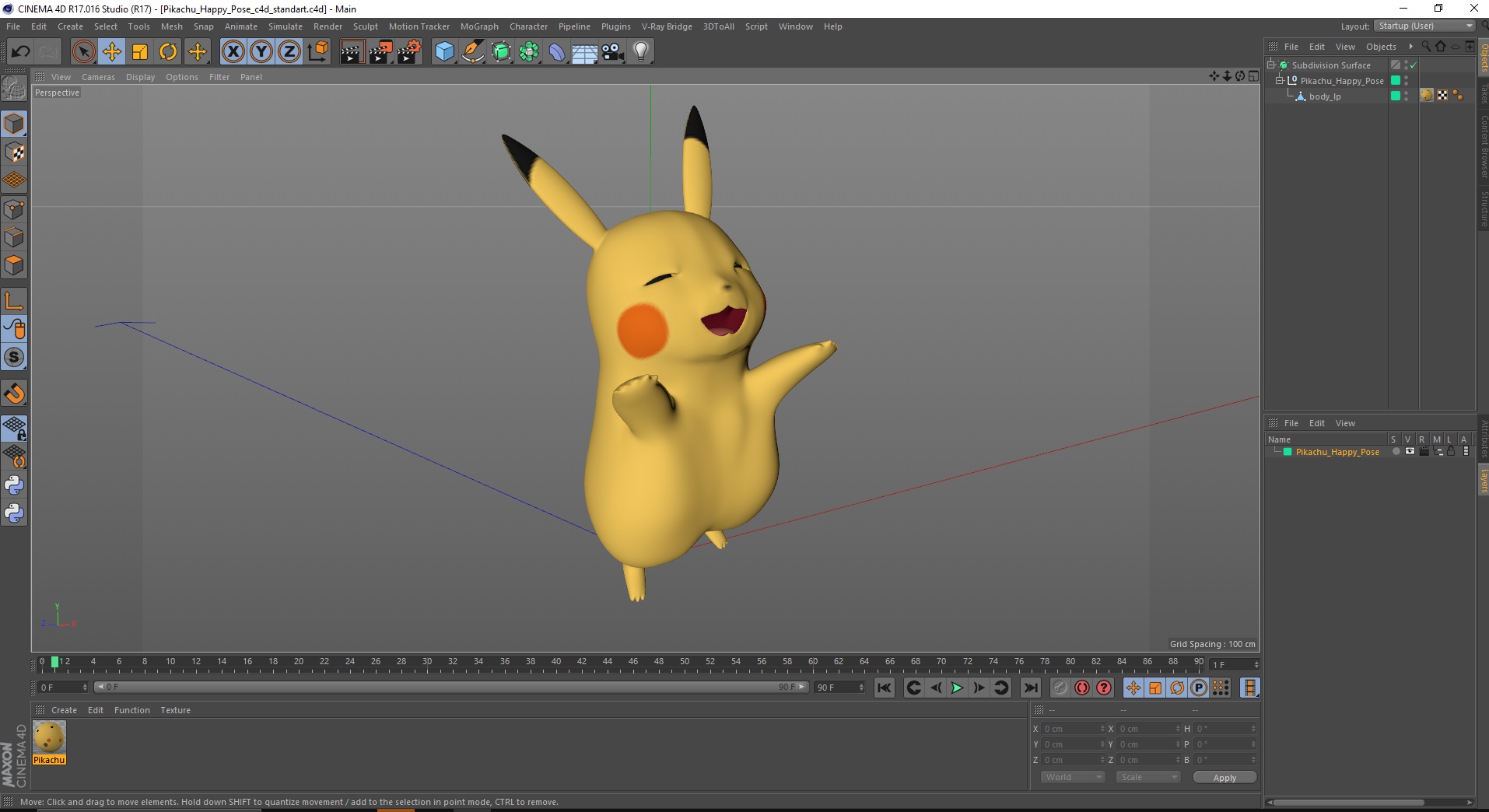Viewport: 1489px width, 812px height.
Task: Click Make Editable icon in sidebar
Action: coord(14,89)
